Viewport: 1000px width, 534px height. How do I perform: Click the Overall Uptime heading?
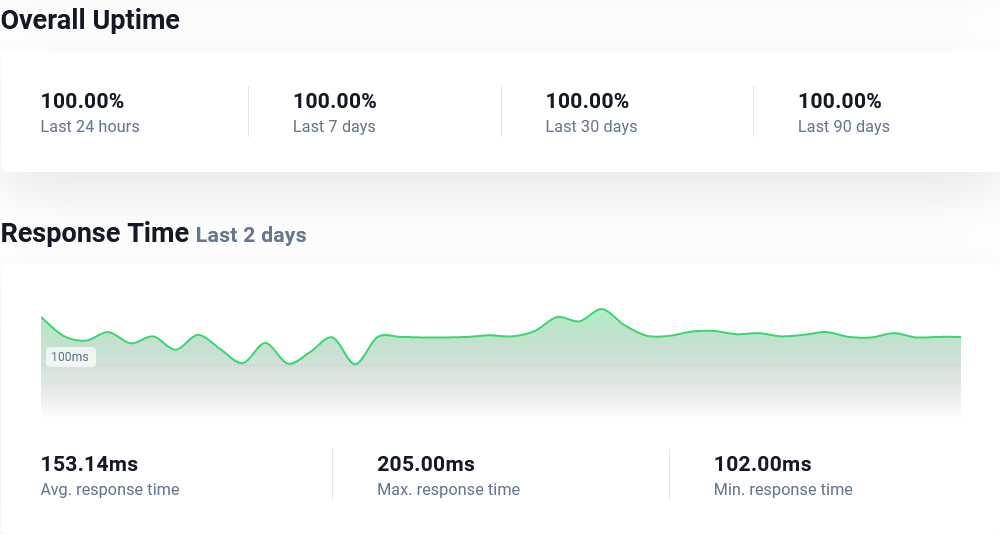90,19
